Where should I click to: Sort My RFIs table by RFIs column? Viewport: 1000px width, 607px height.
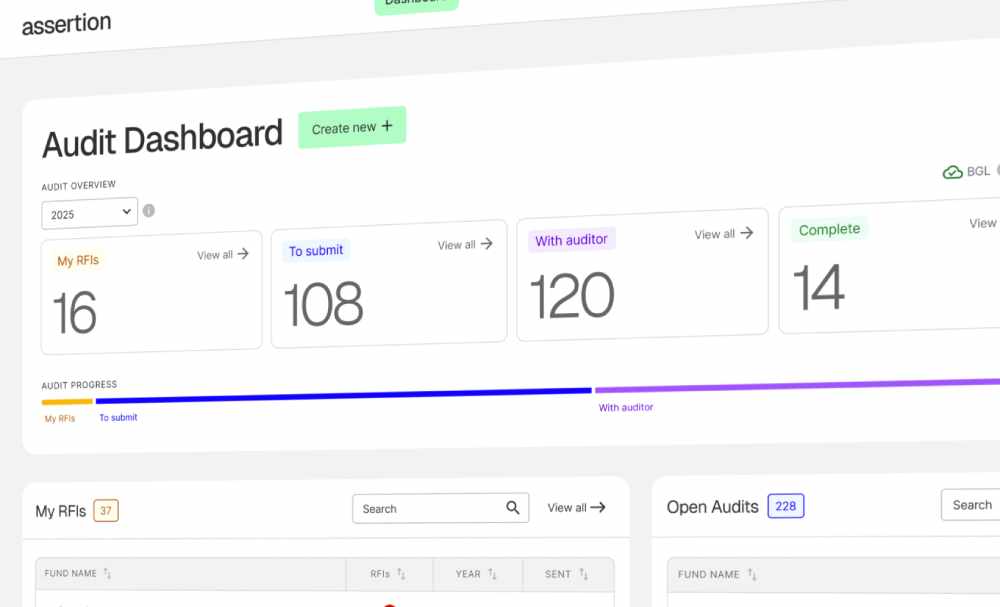388,574
